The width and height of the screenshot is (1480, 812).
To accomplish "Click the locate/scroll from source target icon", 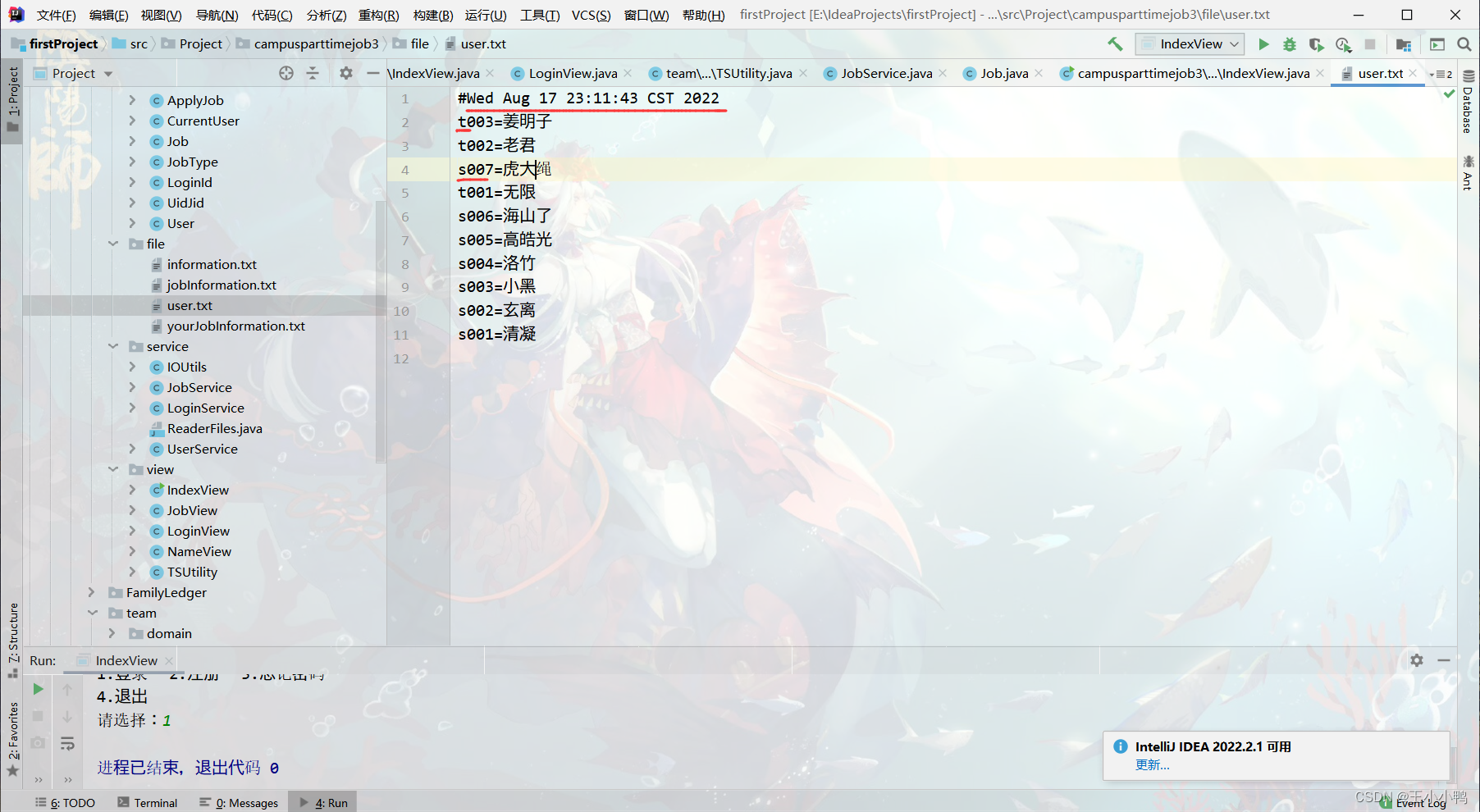I will [286, 73].
